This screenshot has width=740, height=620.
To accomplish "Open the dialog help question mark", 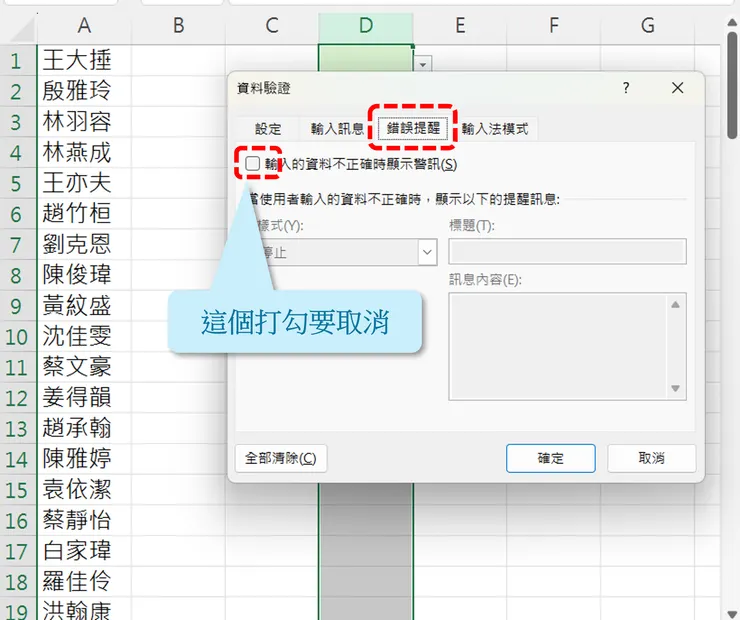I will (x=626, y=88).
